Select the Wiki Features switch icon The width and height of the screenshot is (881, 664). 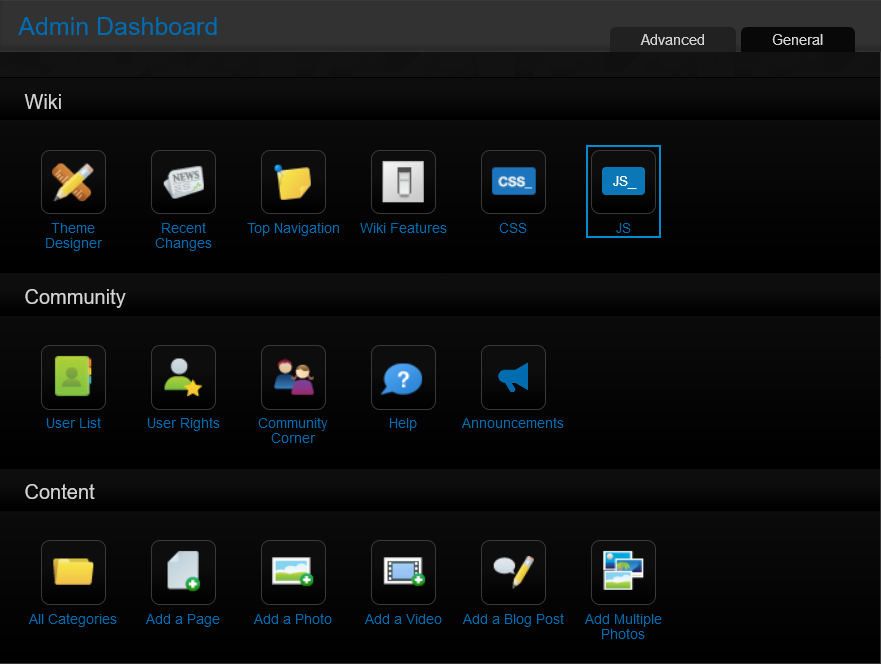point(403,182)
